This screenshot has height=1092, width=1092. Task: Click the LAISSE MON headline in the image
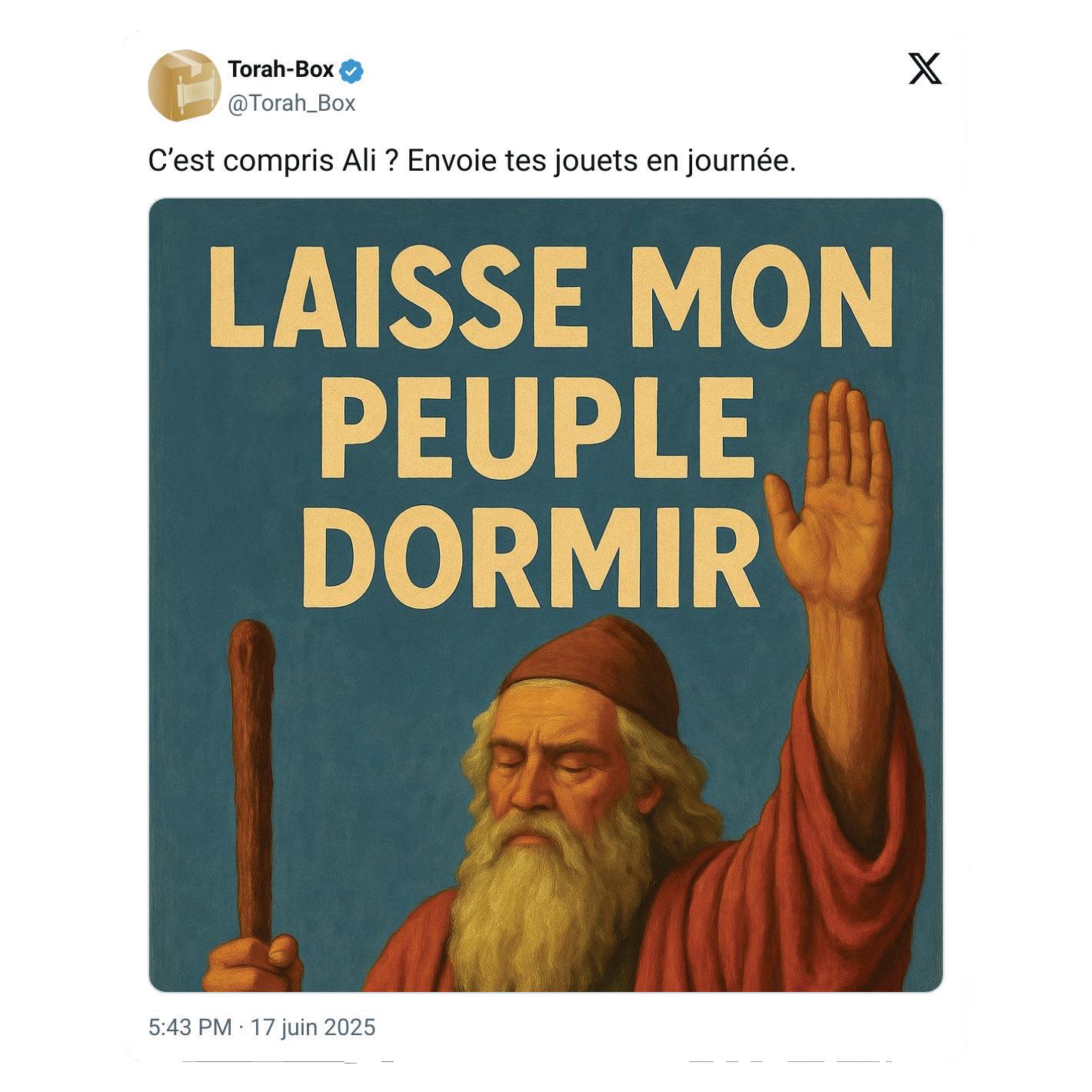click(551, 298)
